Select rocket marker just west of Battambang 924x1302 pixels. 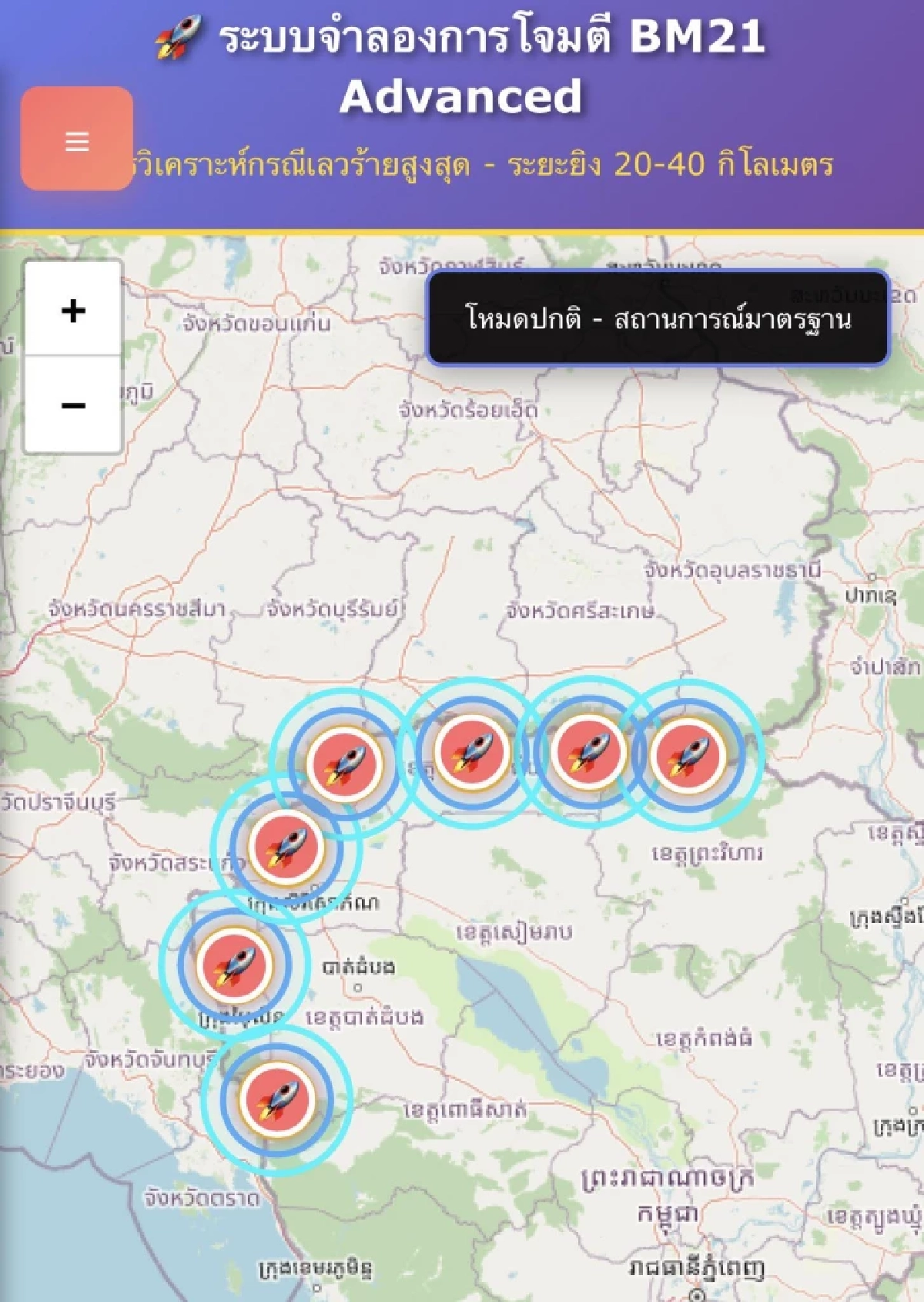point(235,965)
